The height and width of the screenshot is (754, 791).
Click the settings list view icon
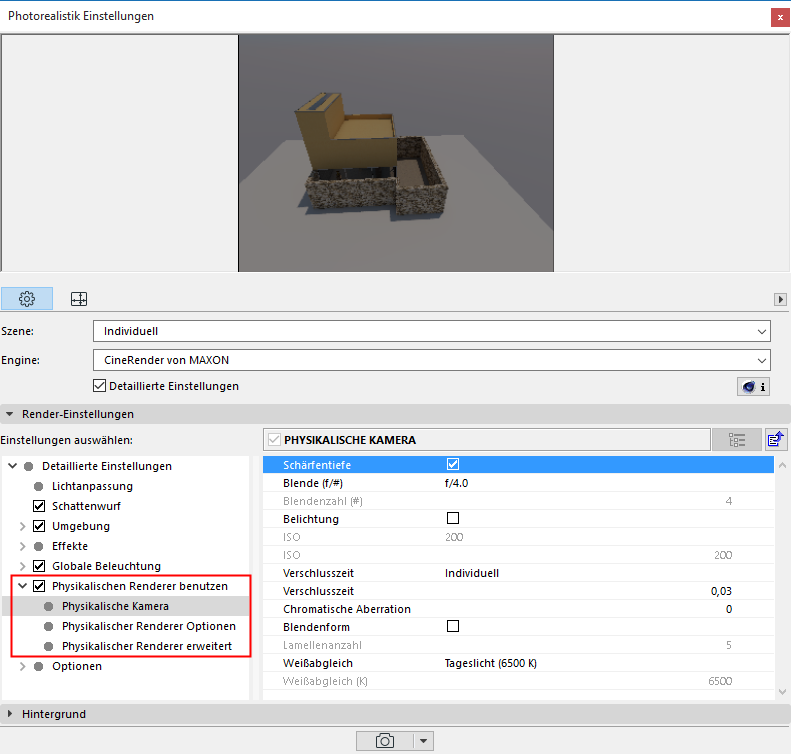[x=737, y=440]
